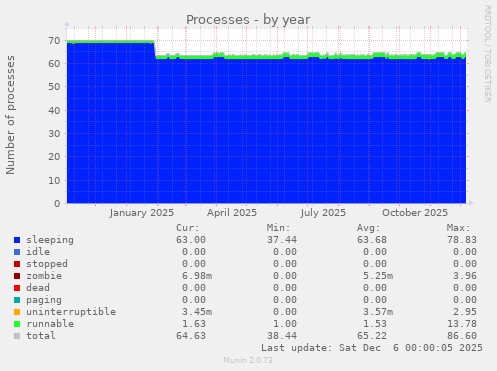Click uninterruptible current value 3.45m
497x371 pixels.
[x=197, y=312]
